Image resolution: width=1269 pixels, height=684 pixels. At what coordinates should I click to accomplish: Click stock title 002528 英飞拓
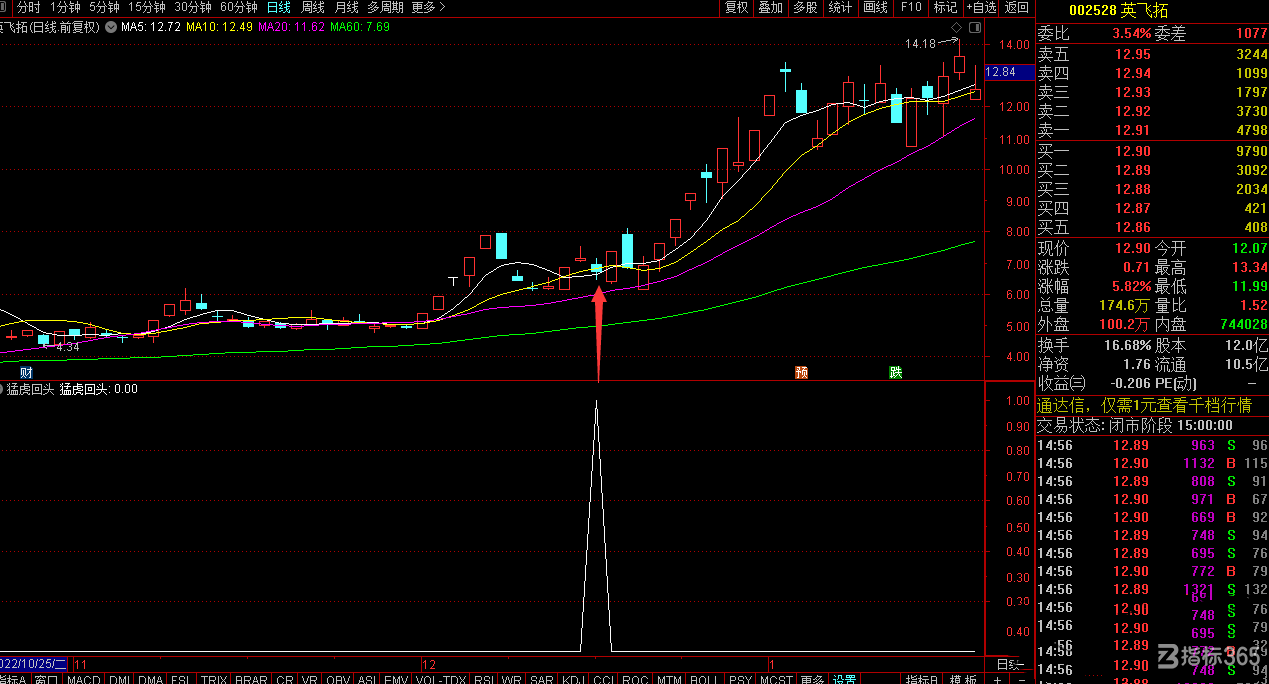(x=1118, y=10)
